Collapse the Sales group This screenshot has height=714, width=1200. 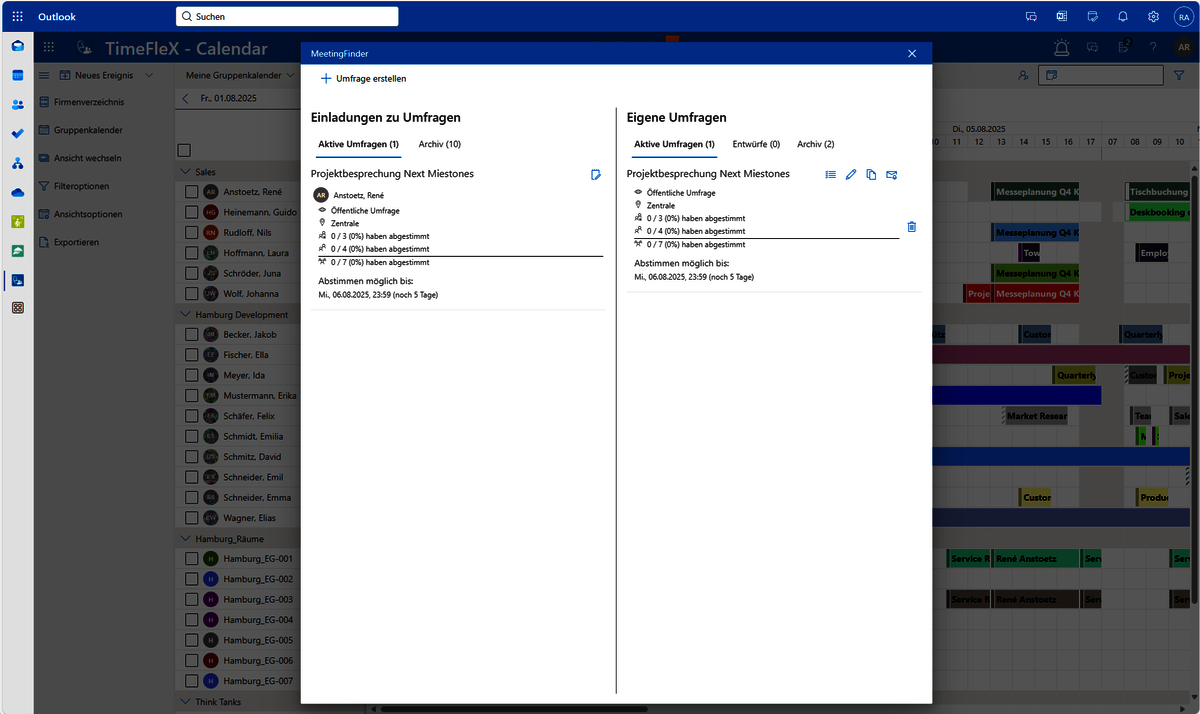pyautogui.click(x=187, y=172)
